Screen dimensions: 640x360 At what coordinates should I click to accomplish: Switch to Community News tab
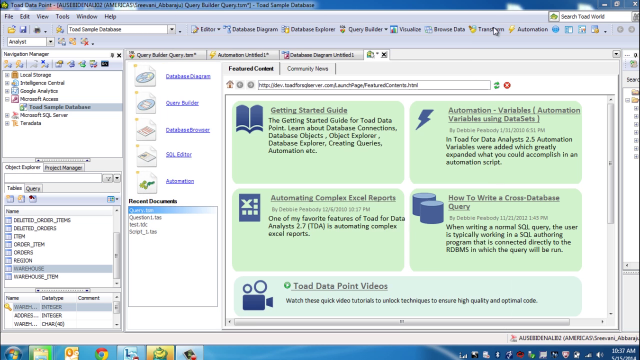307,69
